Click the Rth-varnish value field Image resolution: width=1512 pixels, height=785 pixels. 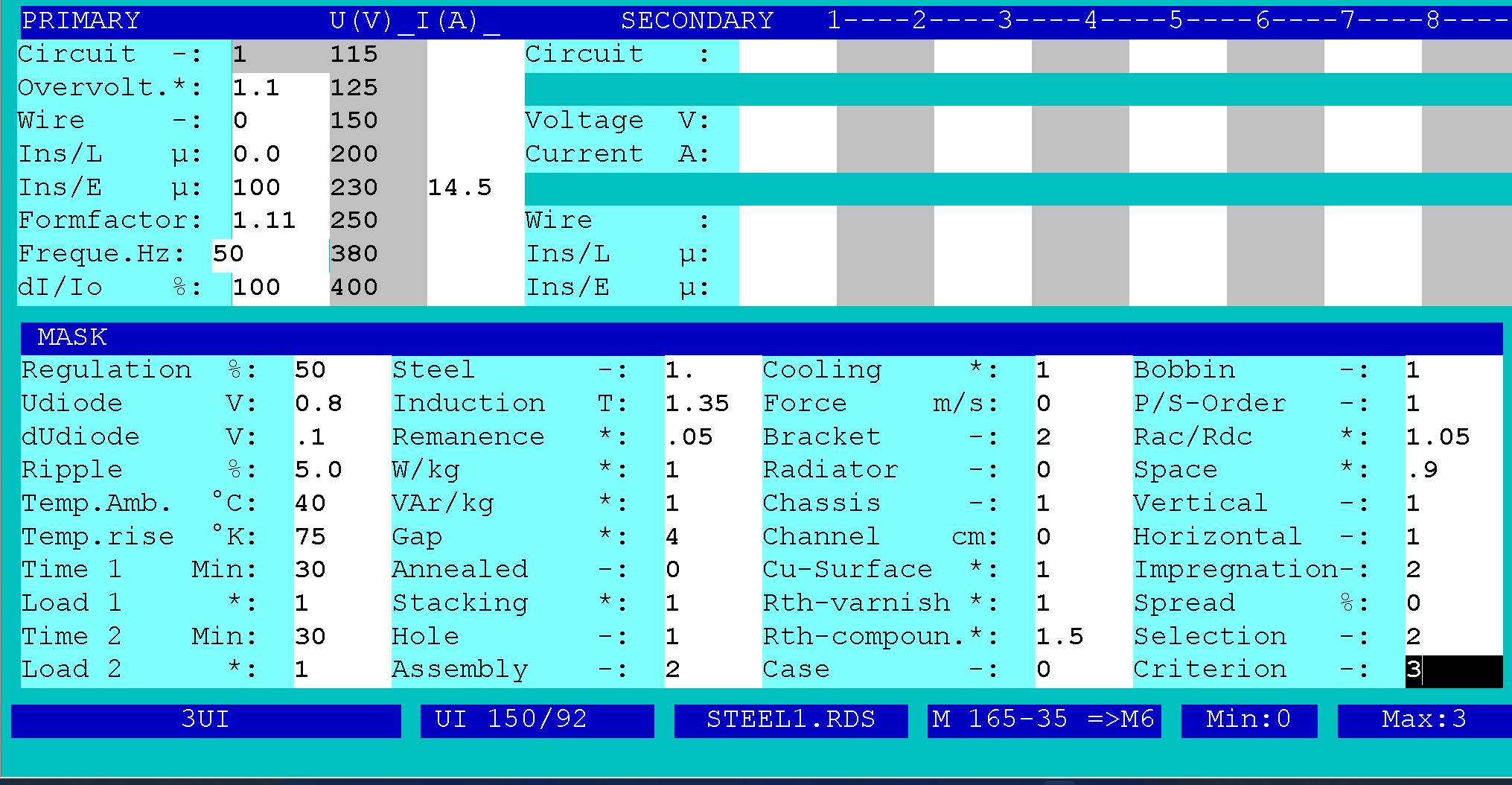click(x=1084, y=604)
